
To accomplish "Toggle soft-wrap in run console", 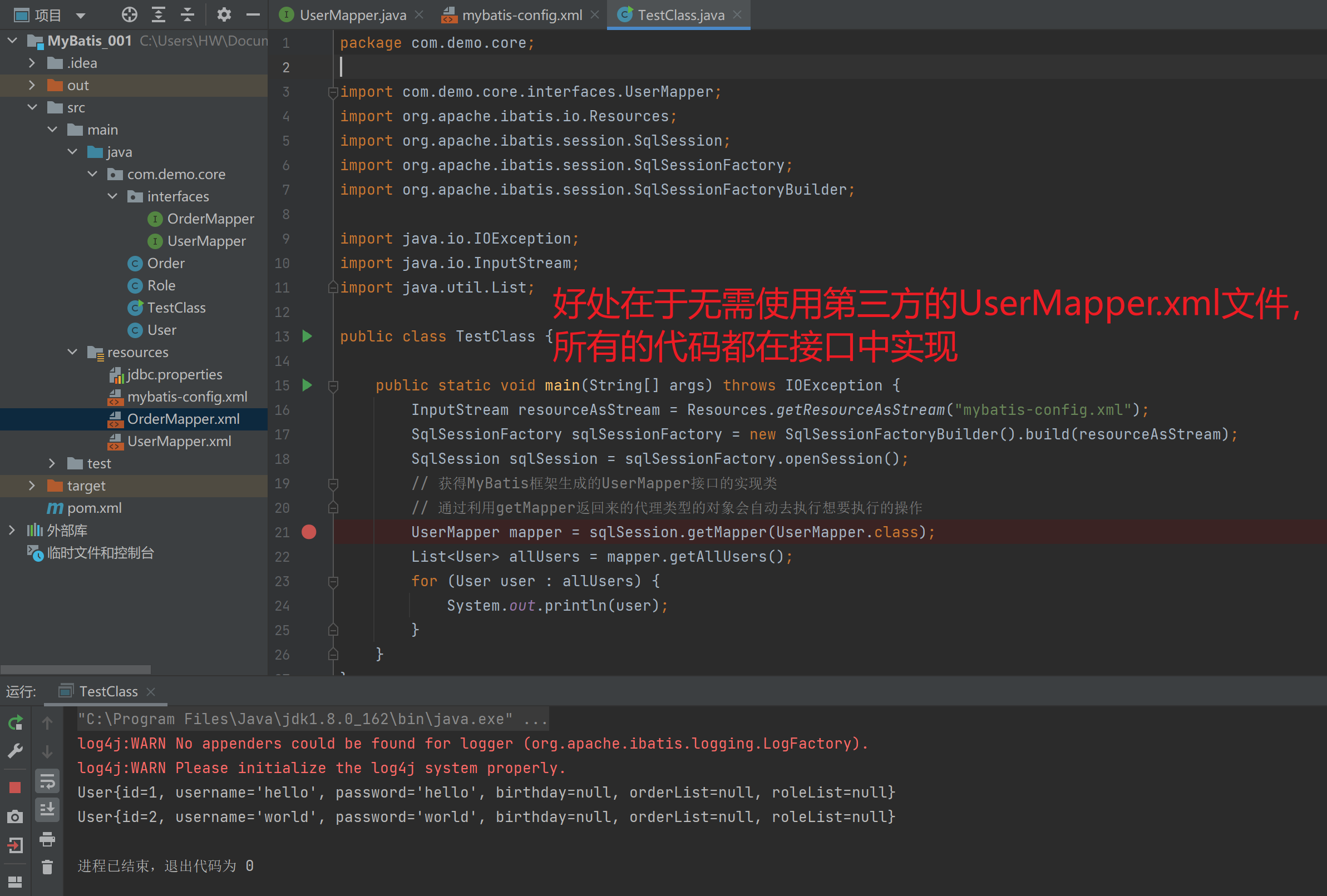I will point(47,781).
